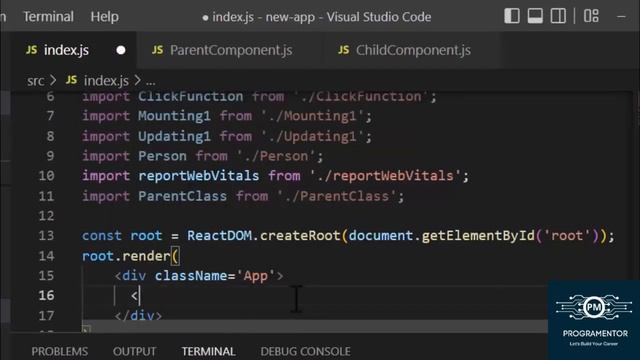The height and width of the screenshot is (360, 640).
Task: Click 'getElementById' on line 13
Action: coord(478,236)
